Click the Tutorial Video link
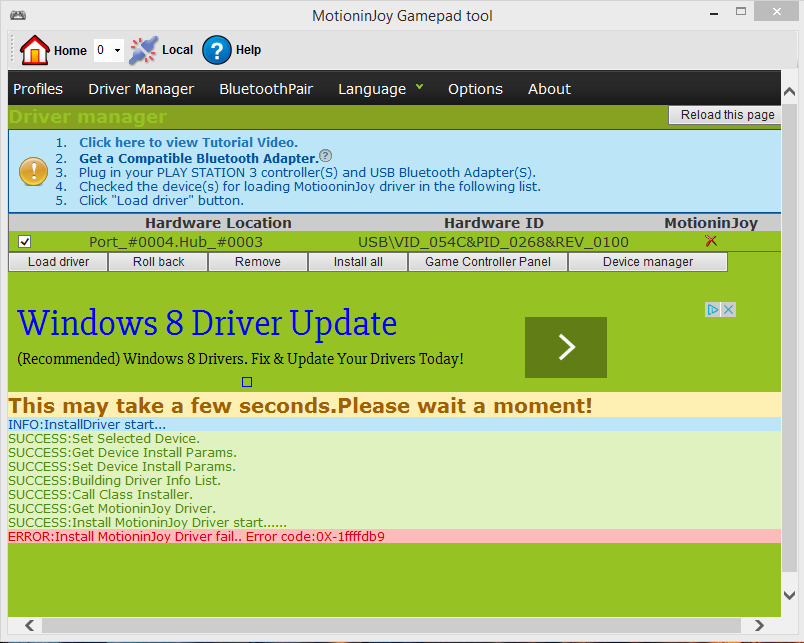Screen dimensions: 804x643 pyautogui.click(x=188, y=142)
